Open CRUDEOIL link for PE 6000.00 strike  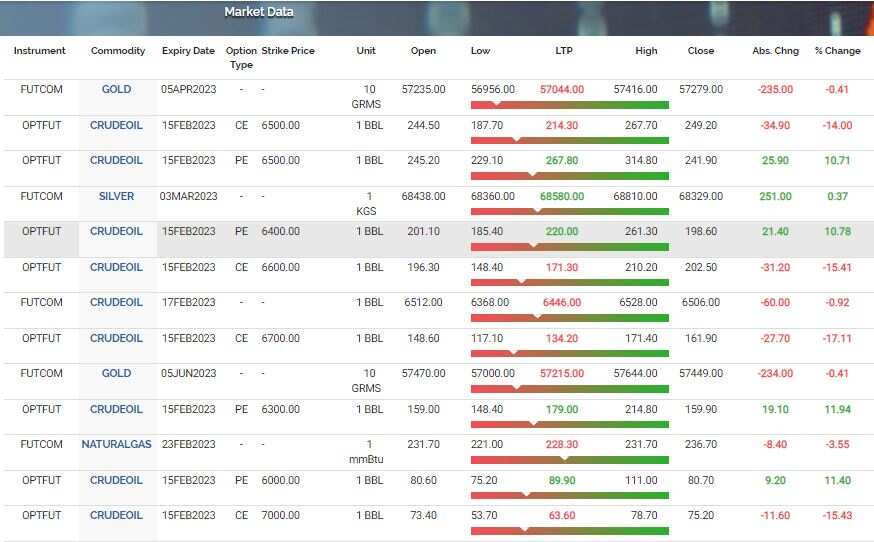click(116, 480)
